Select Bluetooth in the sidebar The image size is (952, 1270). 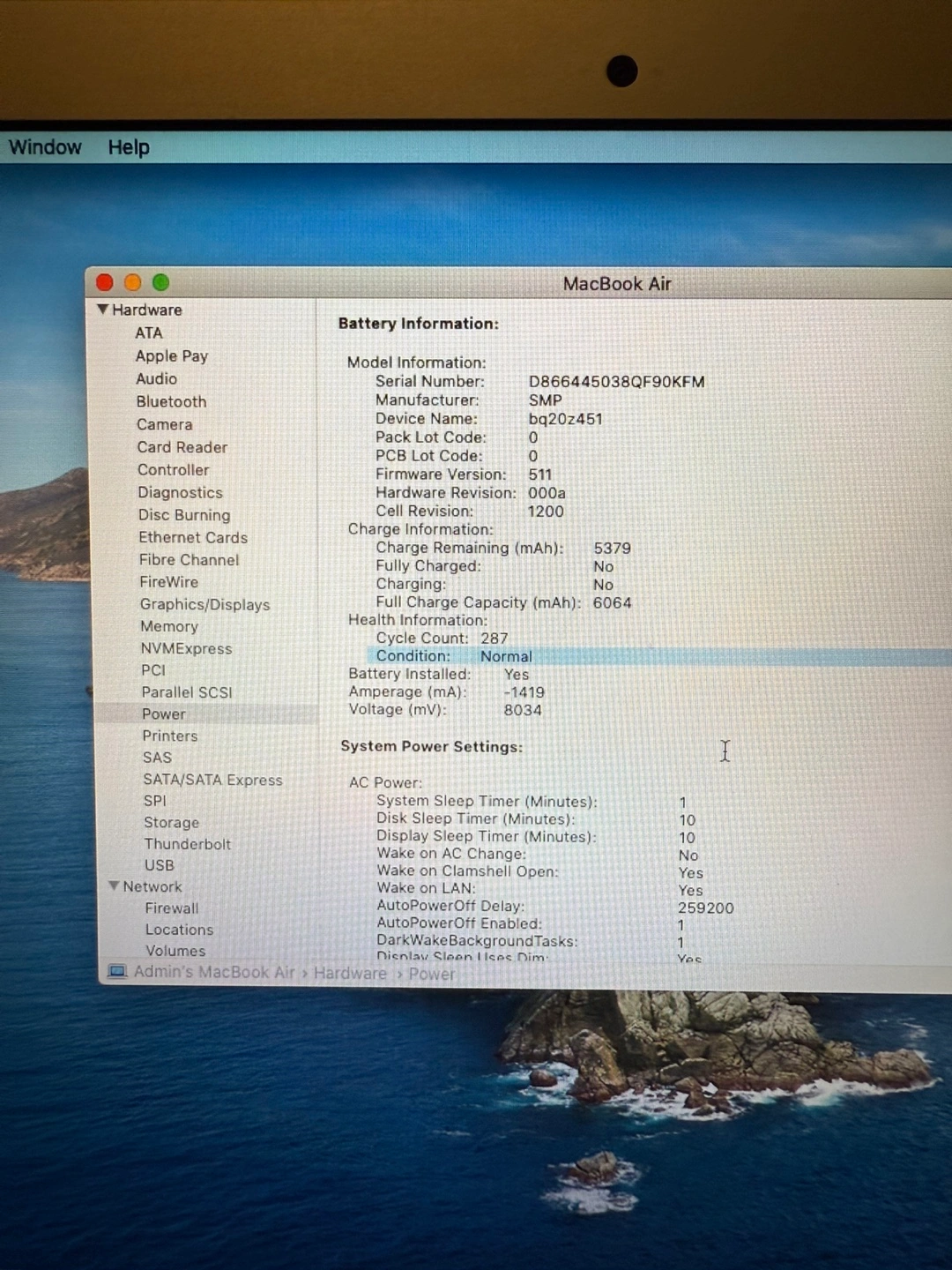click(172, 402)
